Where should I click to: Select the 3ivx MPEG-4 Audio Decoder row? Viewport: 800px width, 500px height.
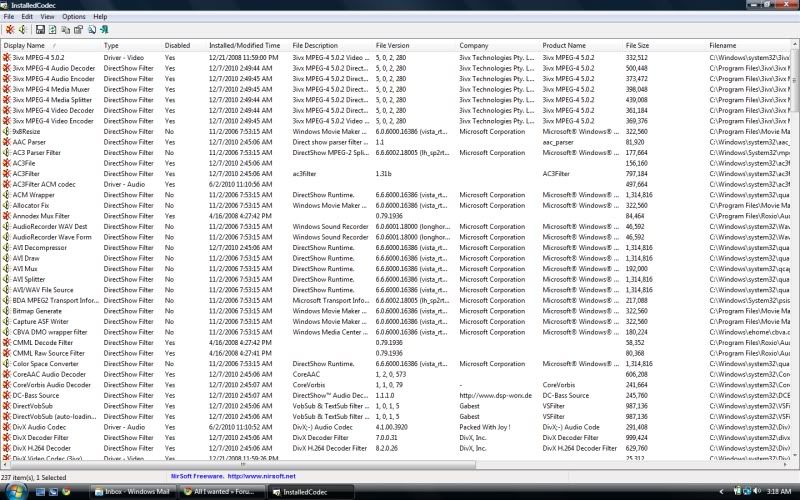(x=395, y=68)
